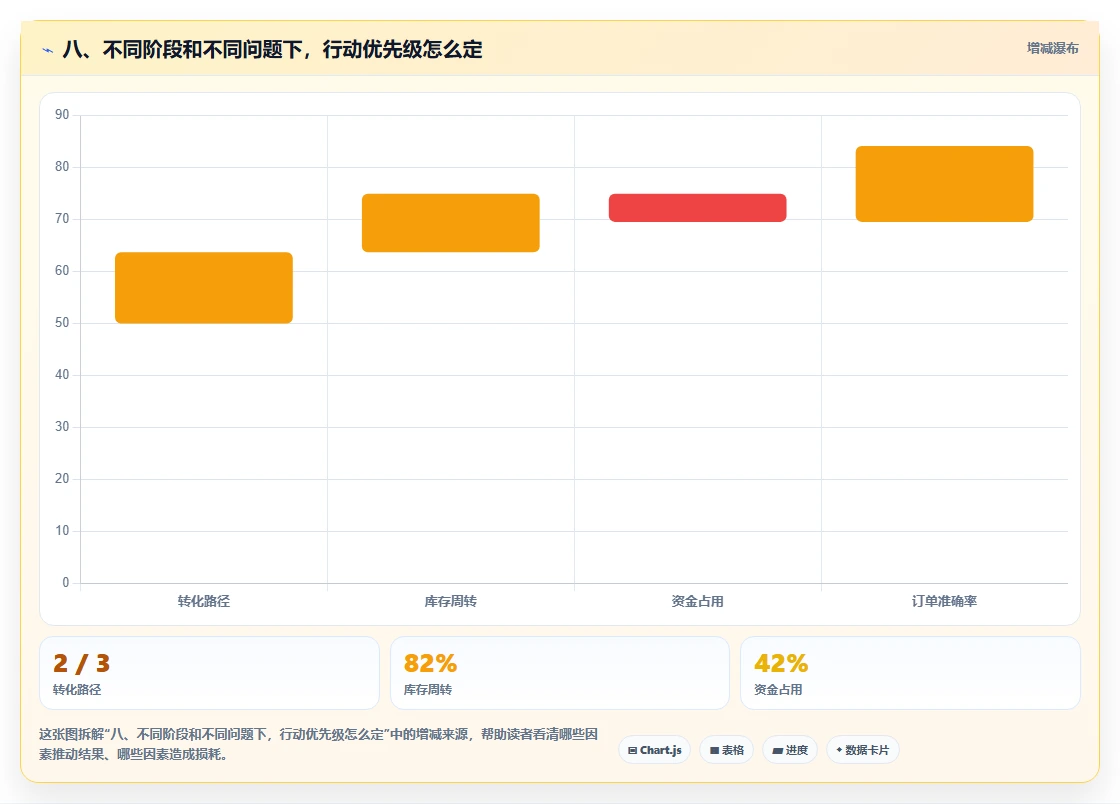Click the red 资金占用 bar
The height and width of the screenshot is (804, 1120).
(x=698, y=208)
